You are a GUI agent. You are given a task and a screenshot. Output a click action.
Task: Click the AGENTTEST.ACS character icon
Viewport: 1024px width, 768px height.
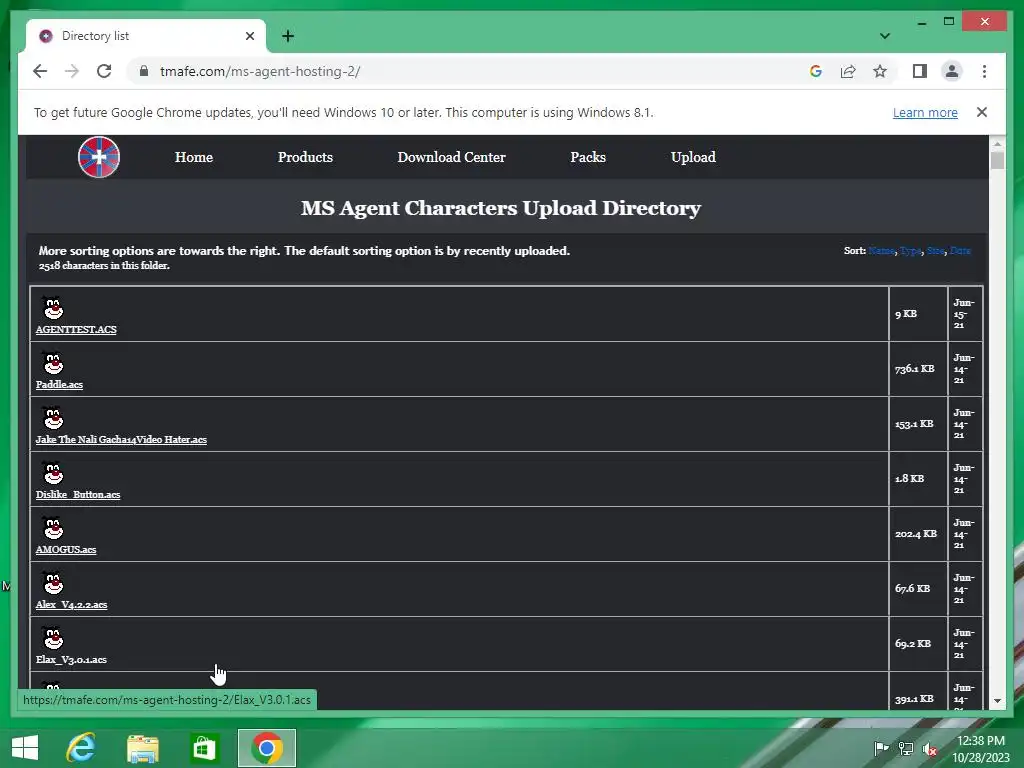coord(53,307)
